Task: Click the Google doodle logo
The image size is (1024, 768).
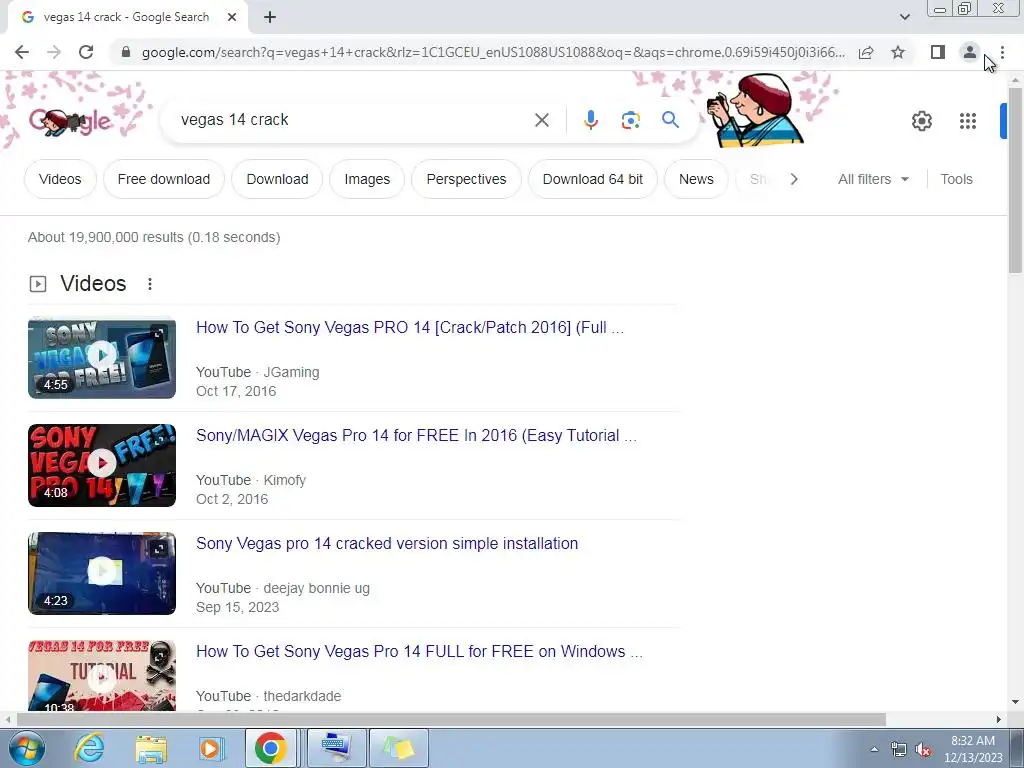Action: pos(71,121)
